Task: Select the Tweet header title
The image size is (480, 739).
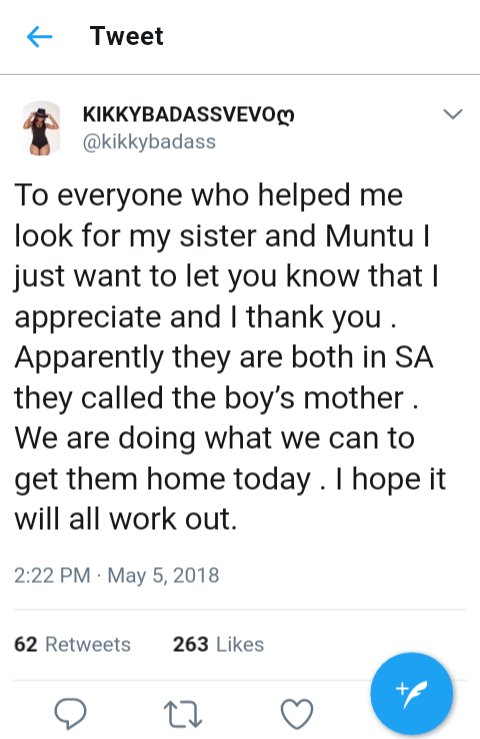Action: coord(126,36)
